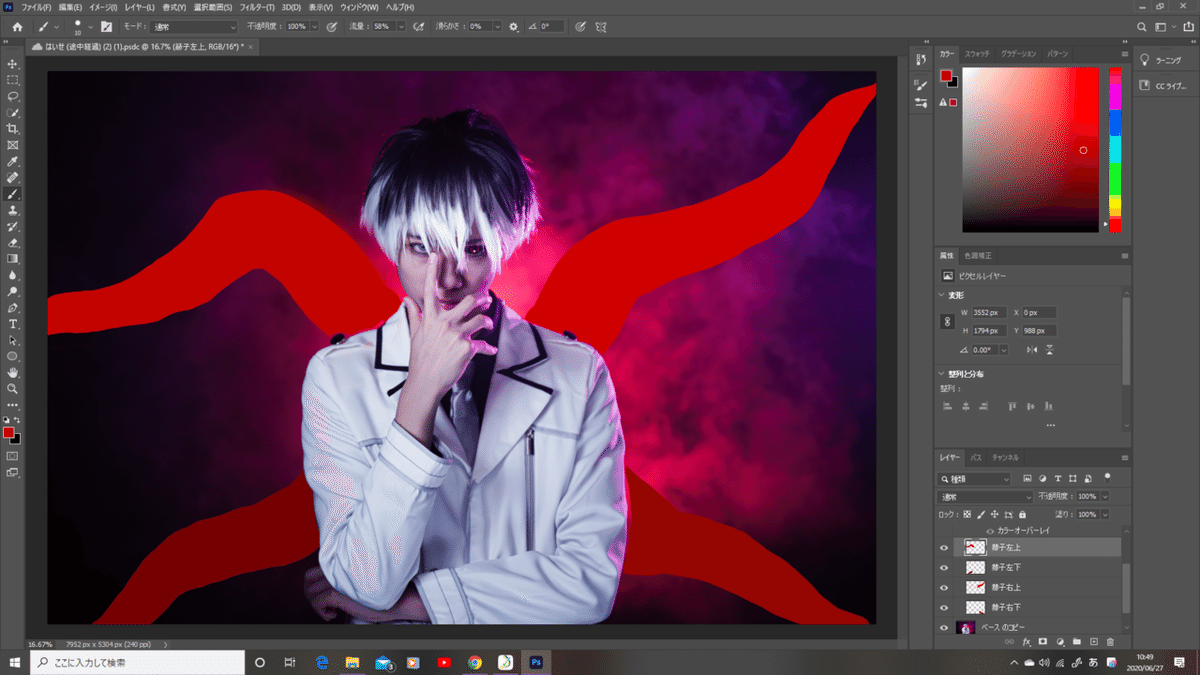The image size is (1200, 675).
Task: Select the Lasso tool
Action: [13, 97]
